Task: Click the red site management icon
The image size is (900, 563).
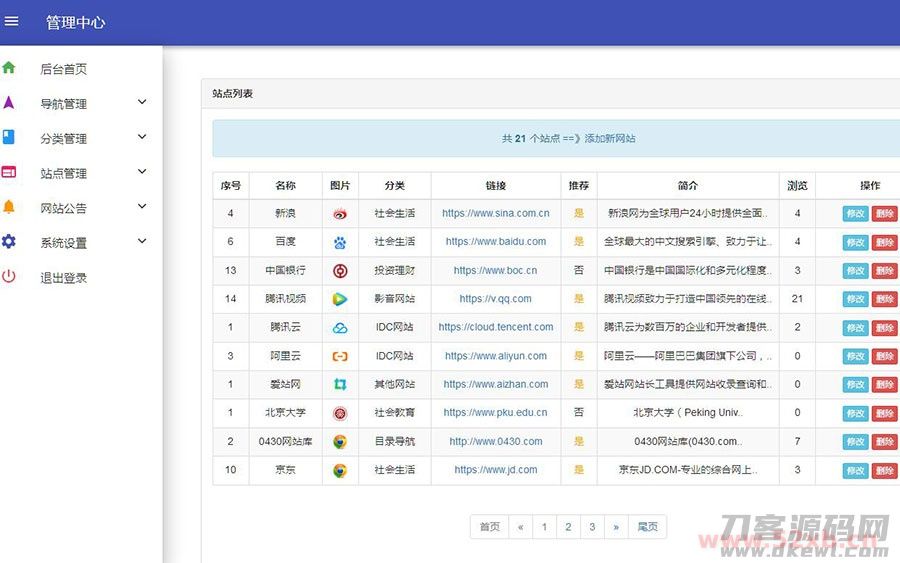Action: pos(9,173)
